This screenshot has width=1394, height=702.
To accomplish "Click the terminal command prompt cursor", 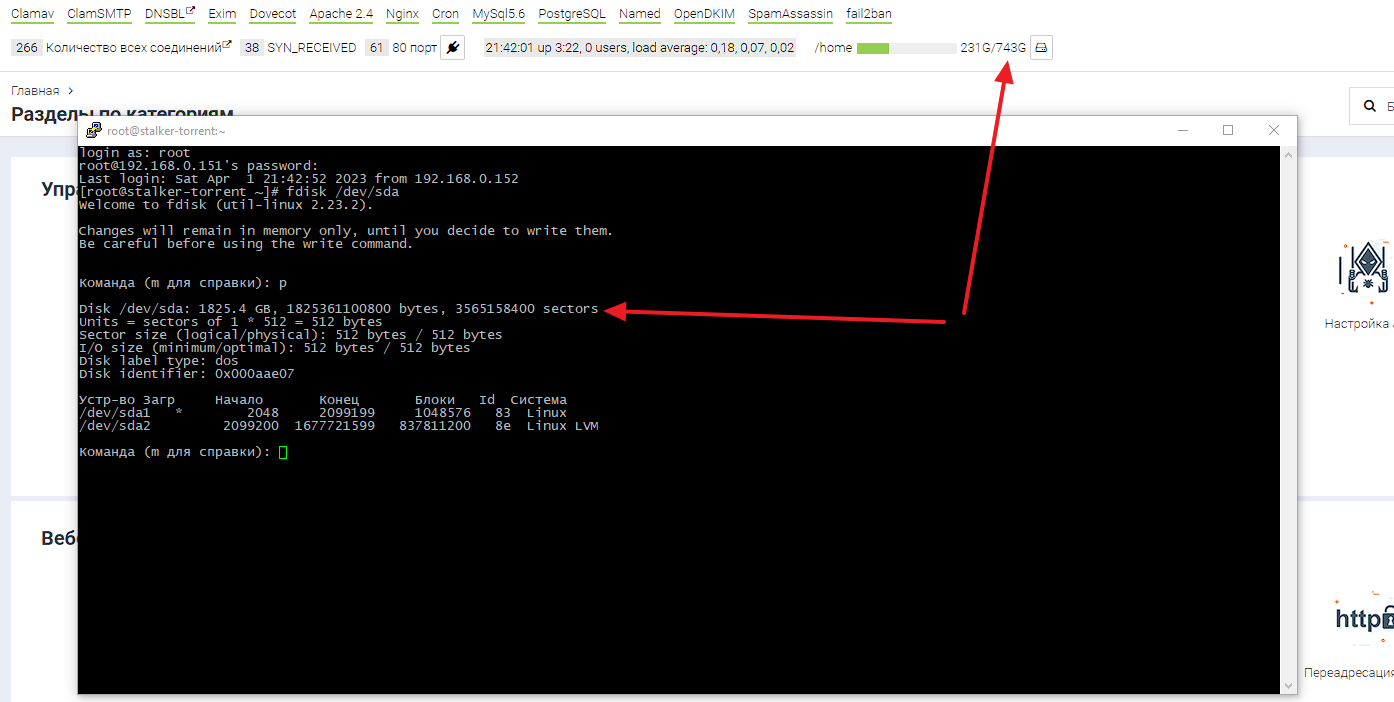I will coord(283,452).
